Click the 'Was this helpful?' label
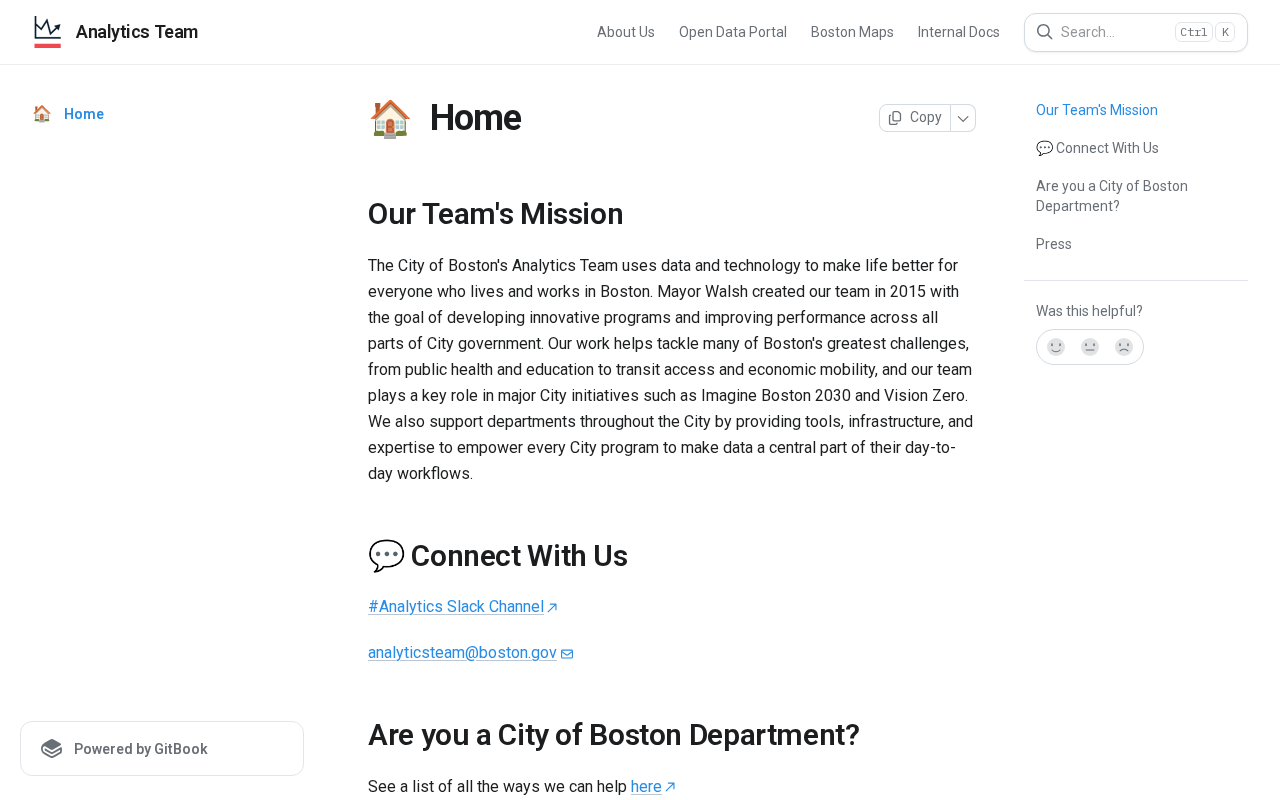Screen dimensions: 1280x800 [1089, 311]
